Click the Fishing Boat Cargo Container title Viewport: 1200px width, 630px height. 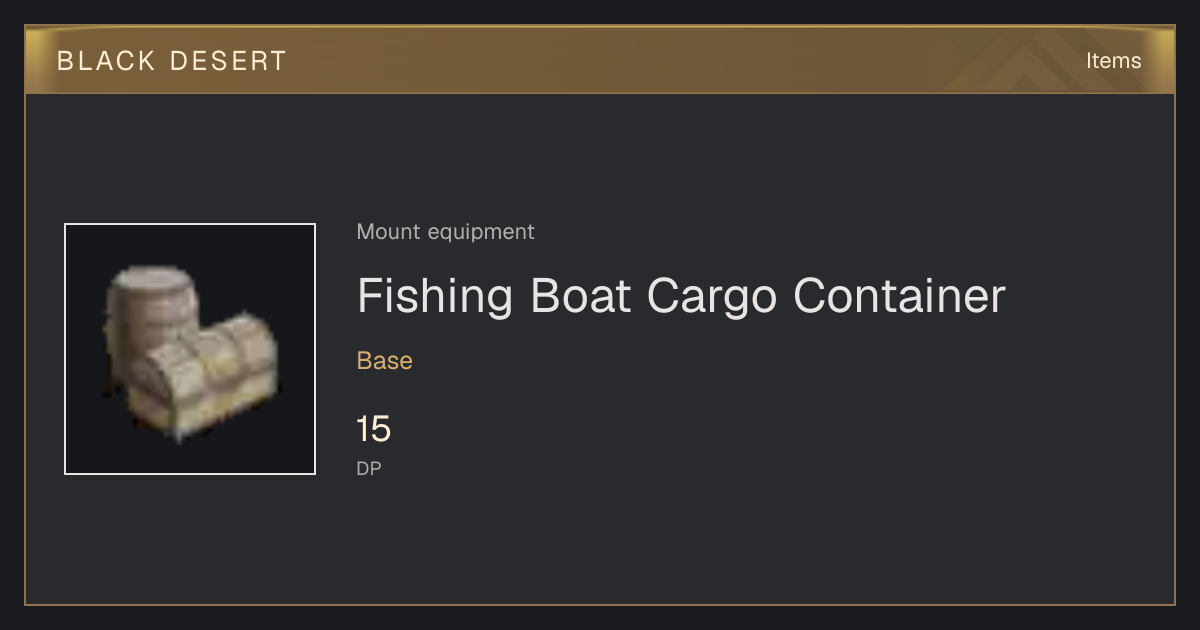point(681,296)
